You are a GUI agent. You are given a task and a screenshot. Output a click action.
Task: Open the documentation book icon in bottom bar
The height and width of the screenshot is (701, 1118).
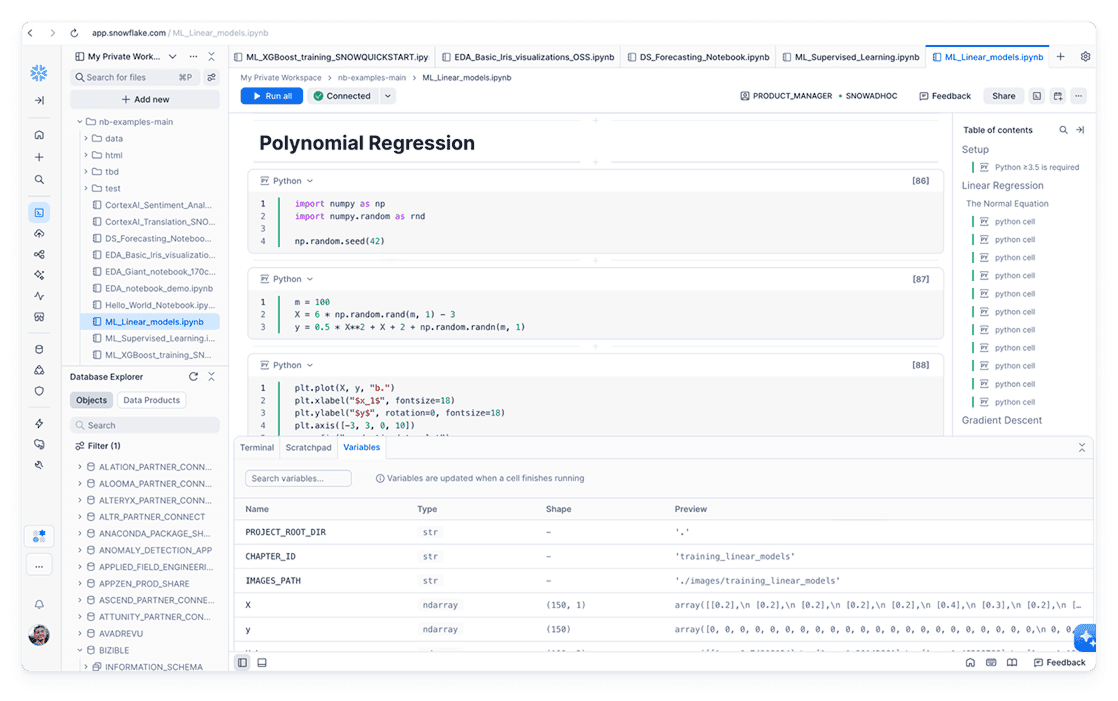[1011, 662]
